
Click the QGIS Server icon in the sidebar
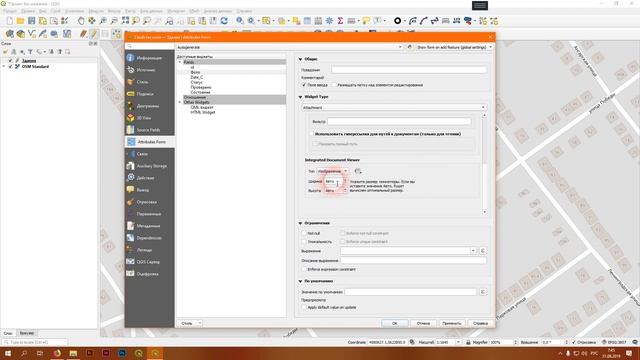click(x=131, y=262)
